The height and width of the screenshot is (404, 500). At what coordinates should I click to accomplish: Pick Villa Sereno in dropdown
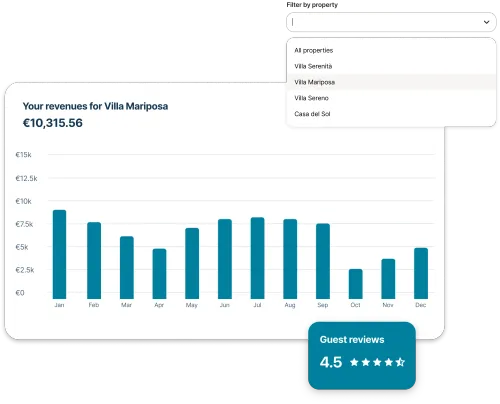(391, 98)
